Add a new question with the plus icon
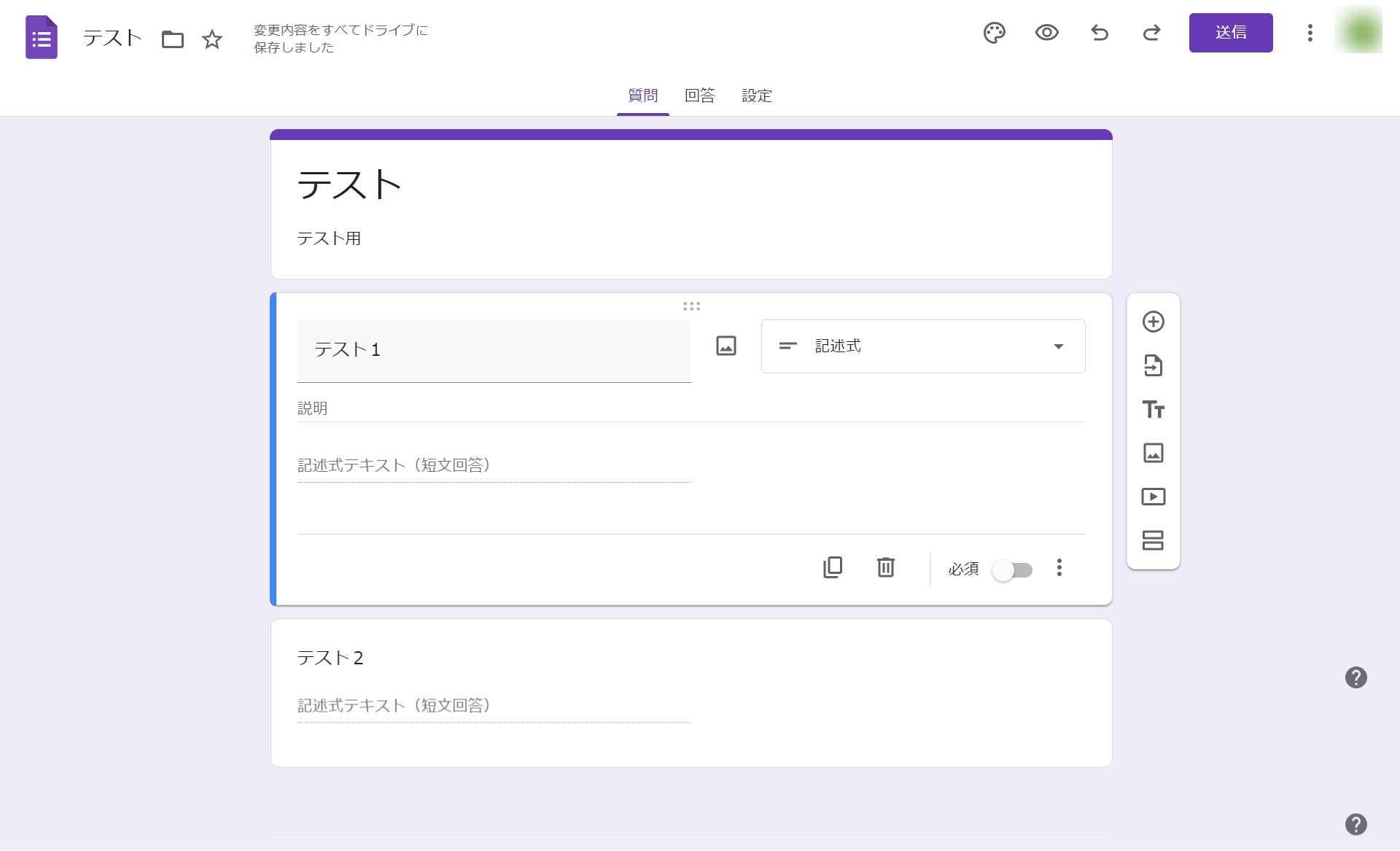Image resolution: width=1400 pixels, height=851 pixels. point(1154,322)
